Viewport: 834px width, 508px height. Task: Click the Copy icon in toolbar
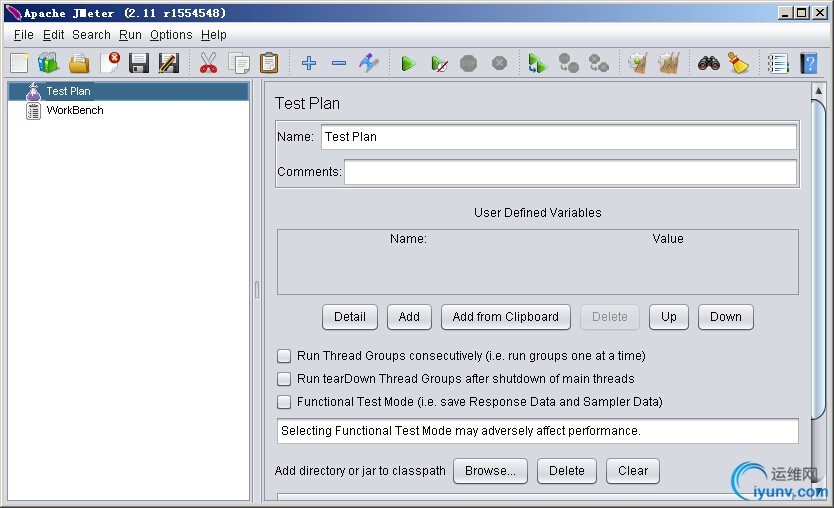(x=239, y=63)
